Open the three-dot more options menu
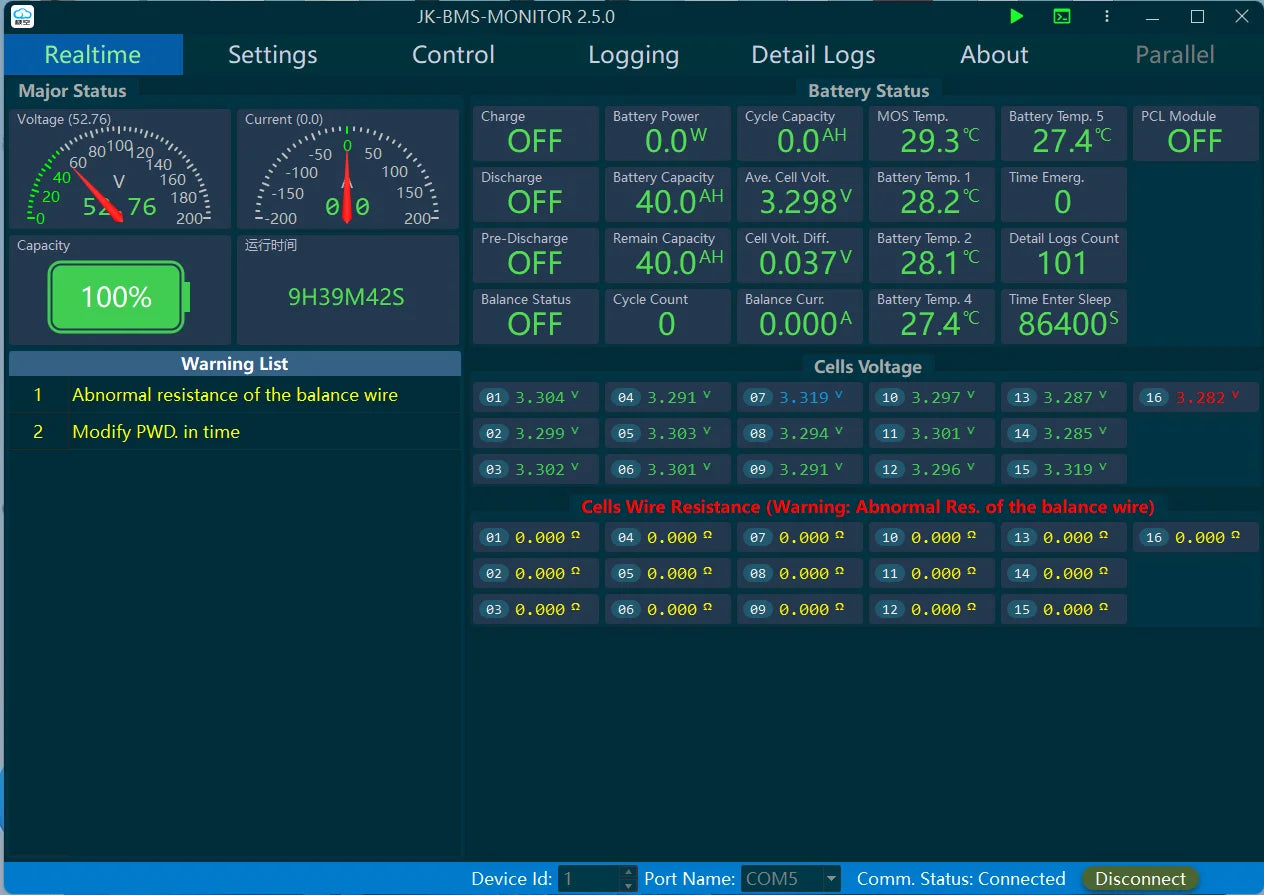The height and width of the screenshot is (895, 1264). [1107, 16]
